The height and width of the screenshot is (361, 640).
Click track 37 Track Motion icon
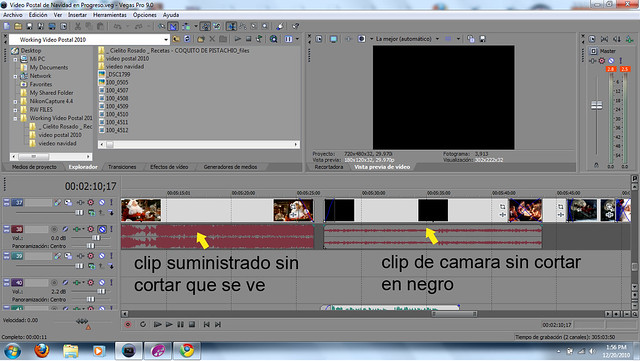pos(68,203)
